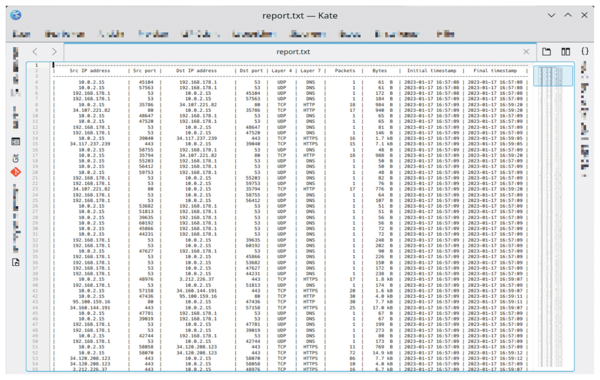600x380 pixels.
Task: Click the document icon at bottom of left sidebar
Action: click(15, 263)
